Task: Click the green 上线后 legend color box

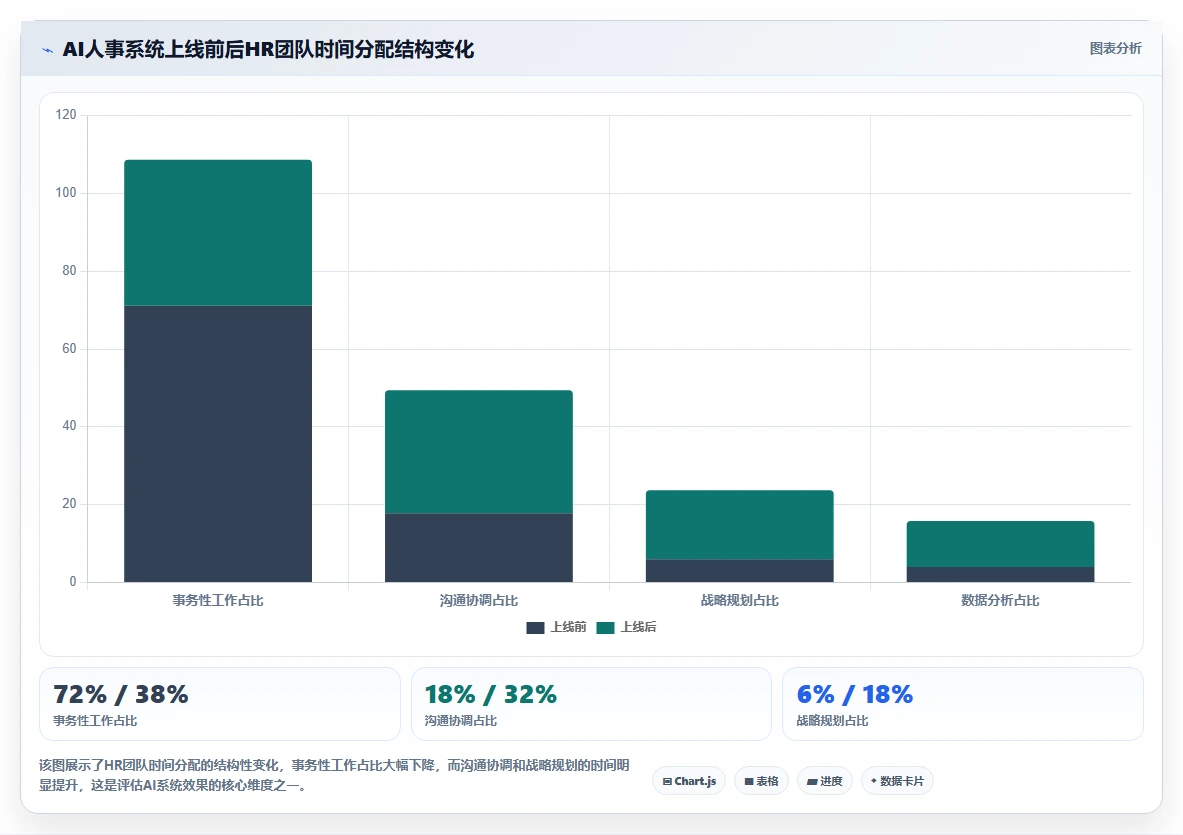Action: (x=605, y=628)
